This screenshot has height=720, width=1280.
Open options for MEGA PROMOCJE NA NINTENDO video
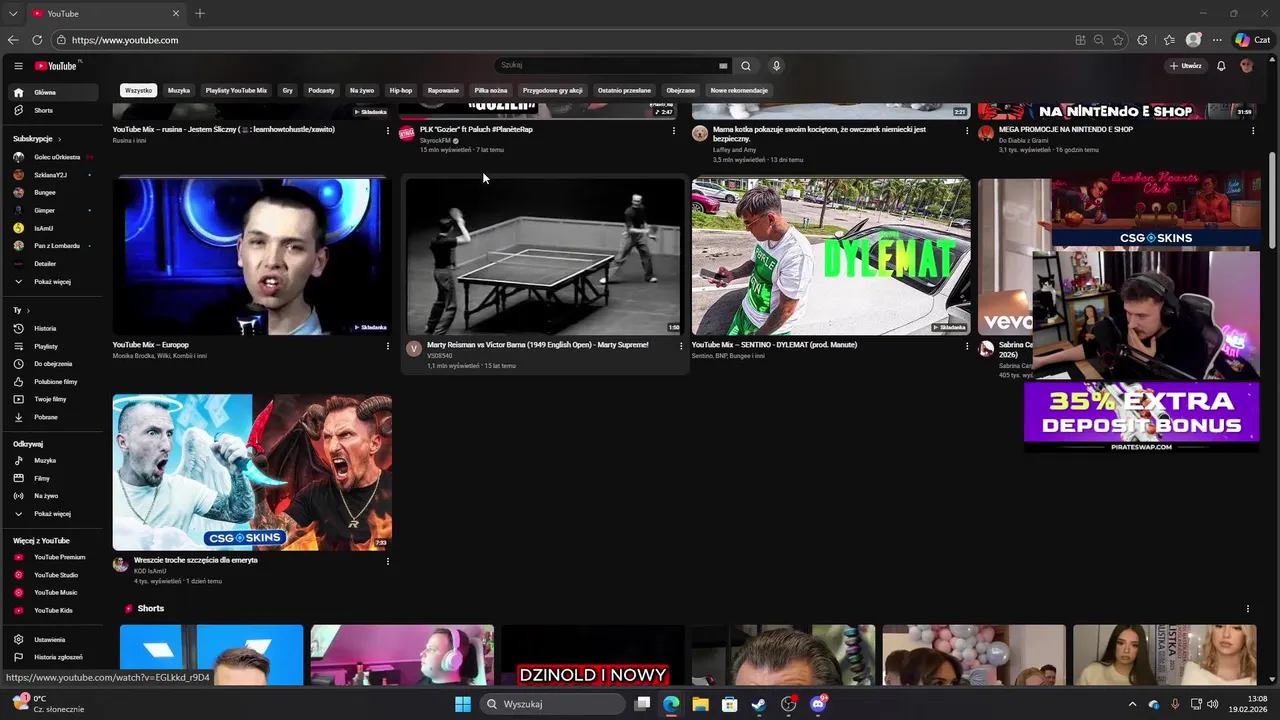tap(1253, 131)
